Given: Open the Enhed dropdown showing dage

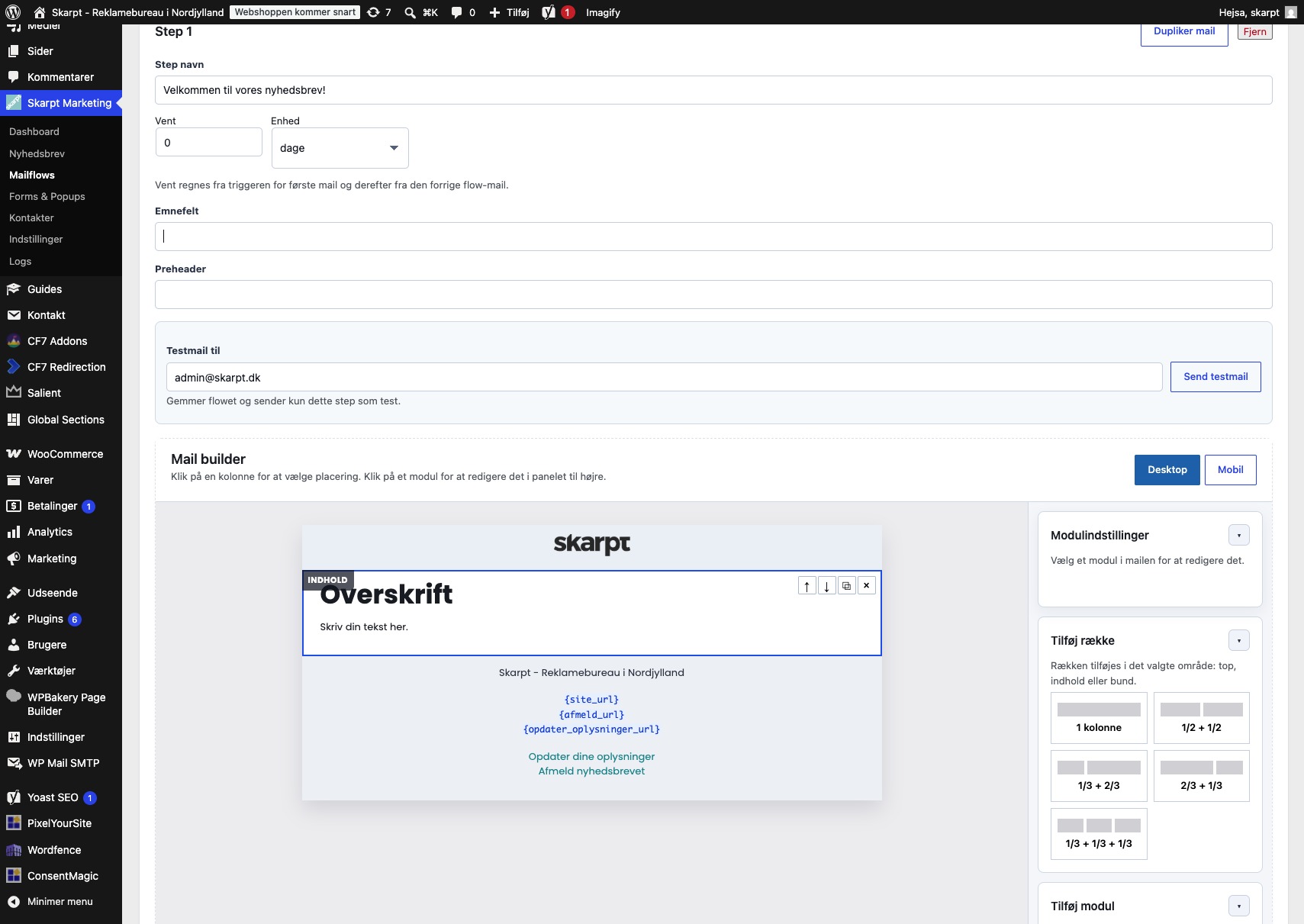Looking at the screenshot, I should [x=340, y=148].
